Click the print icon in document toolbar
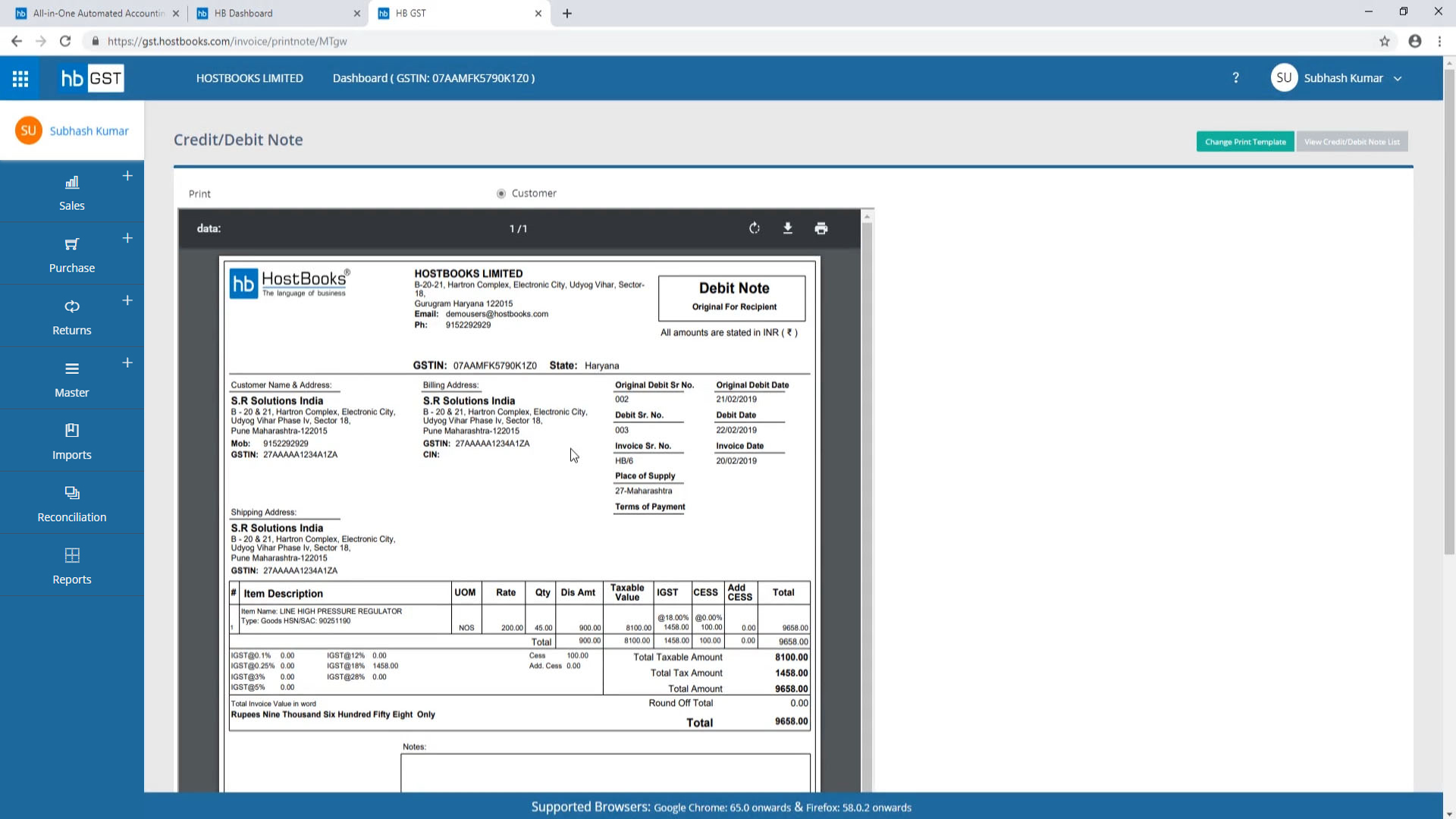 (x=821, y=228)
